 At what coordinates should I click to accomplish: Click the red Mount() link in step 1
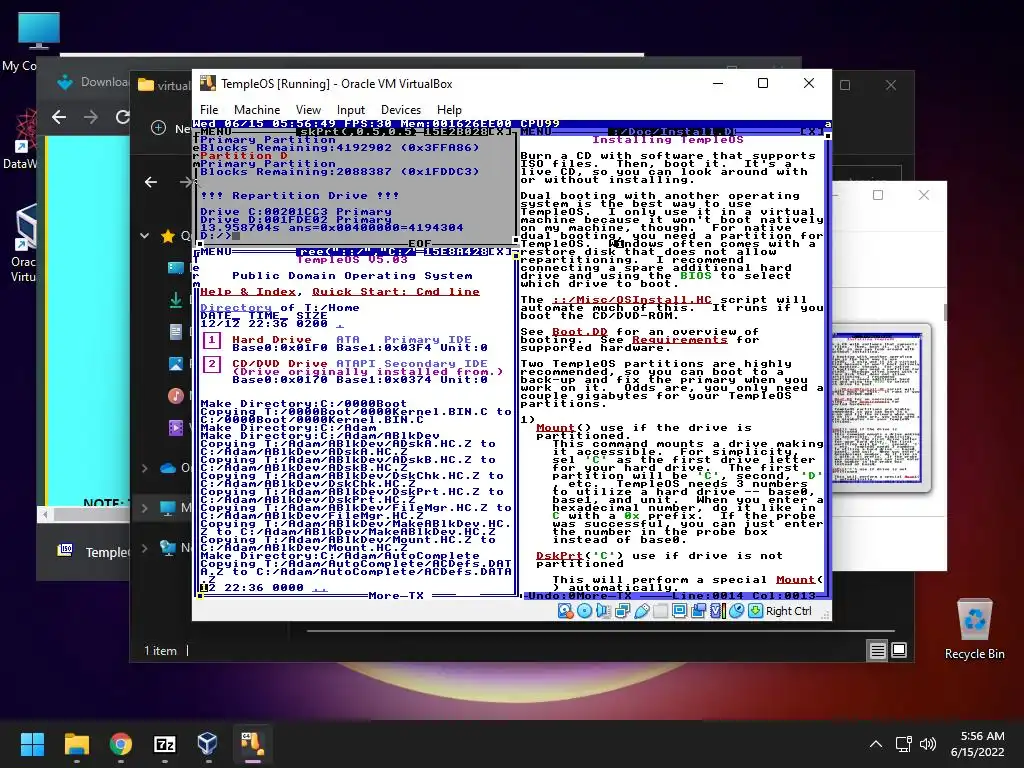click(x=555, y=428)
